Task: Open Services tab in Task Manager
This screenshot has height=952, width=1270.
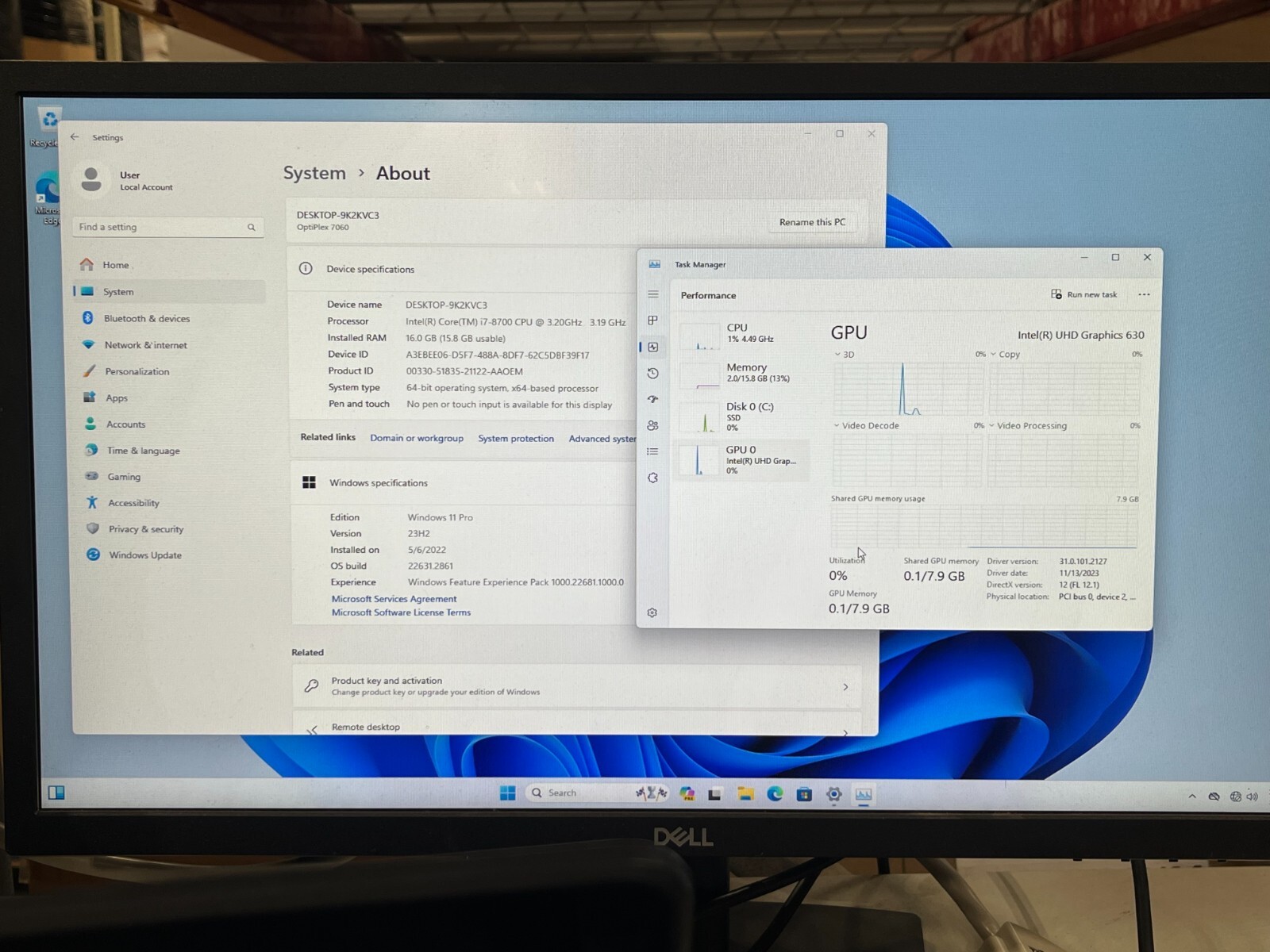Action: [x=653, y=478]
